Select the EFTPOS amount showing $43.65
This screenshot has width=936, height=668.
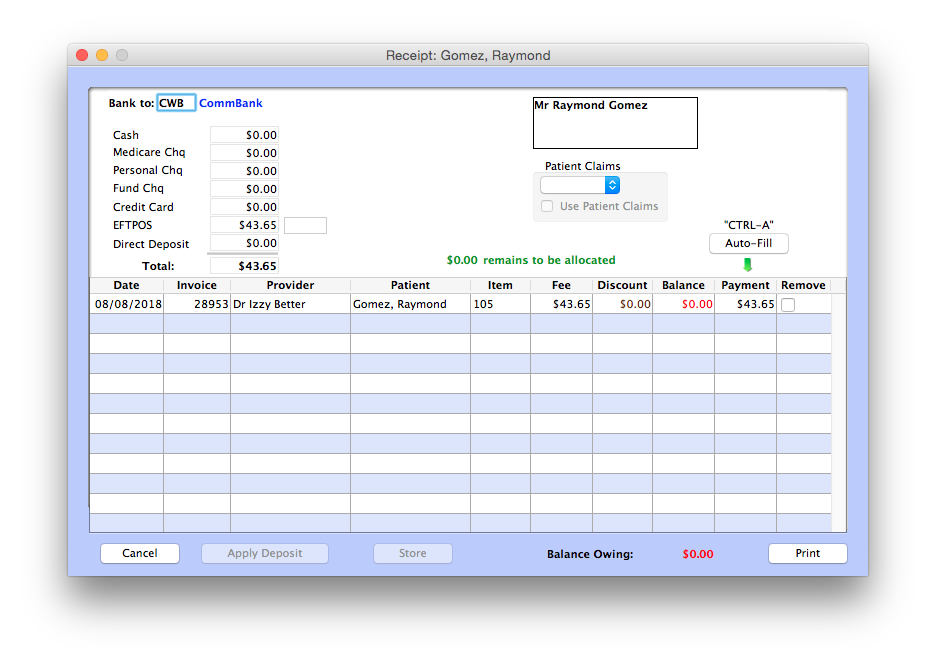tap(243, 225)
